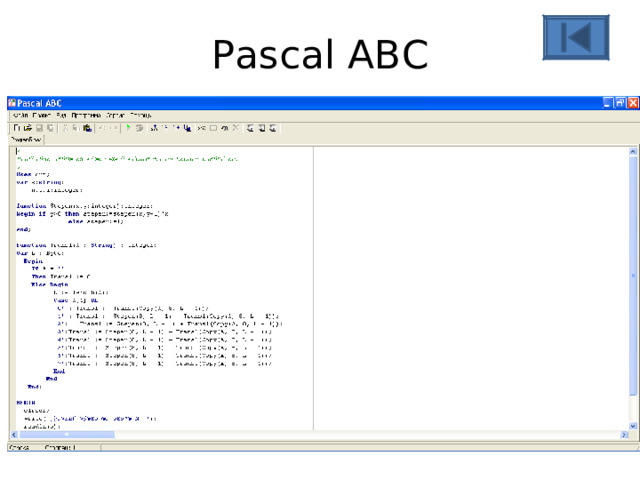Click the horizontal scrollbar left arrow

pyautogui.click(x=14, y=435)
